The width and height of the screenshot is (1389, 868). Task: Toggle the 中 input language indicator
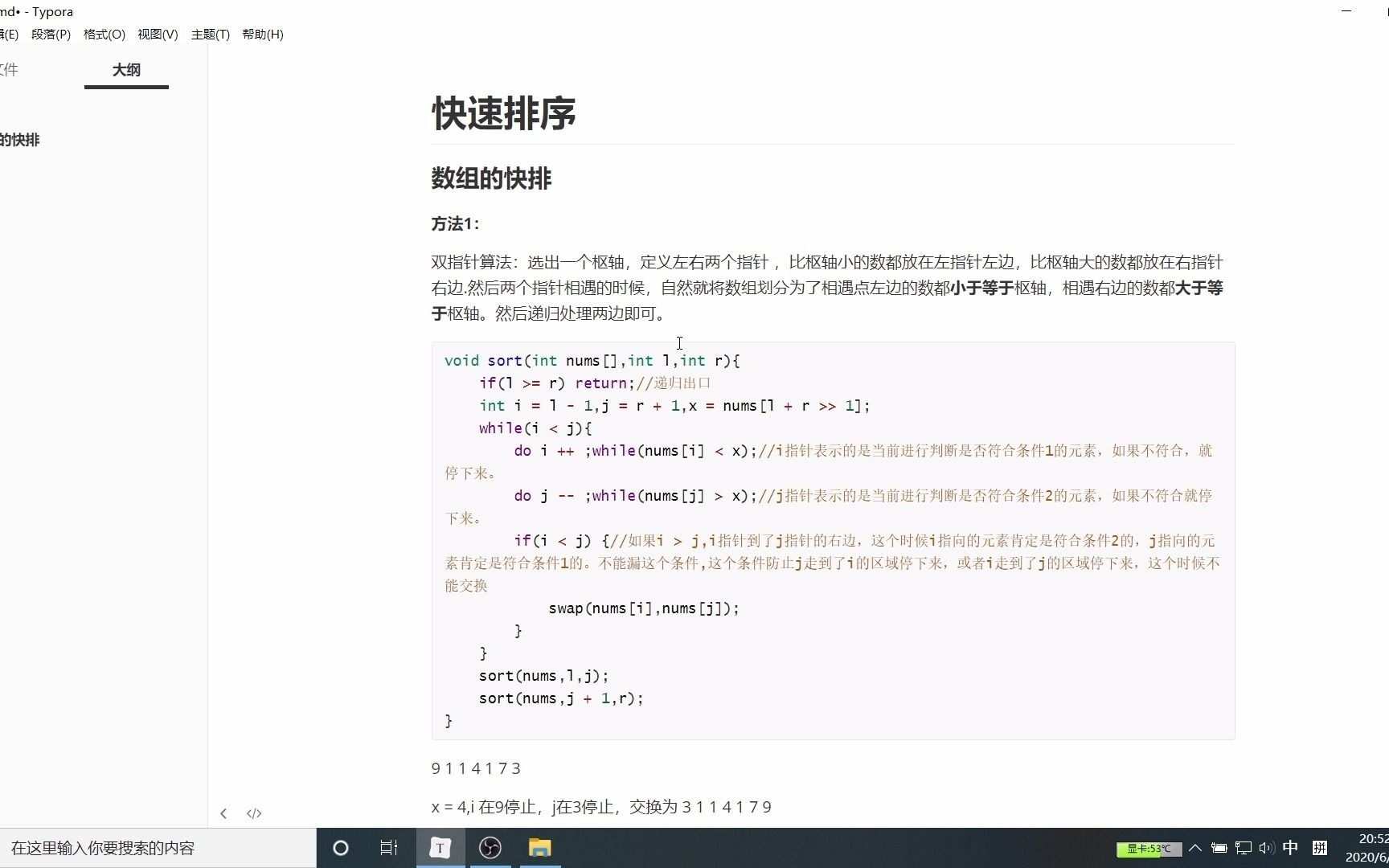coord(1291,848)
